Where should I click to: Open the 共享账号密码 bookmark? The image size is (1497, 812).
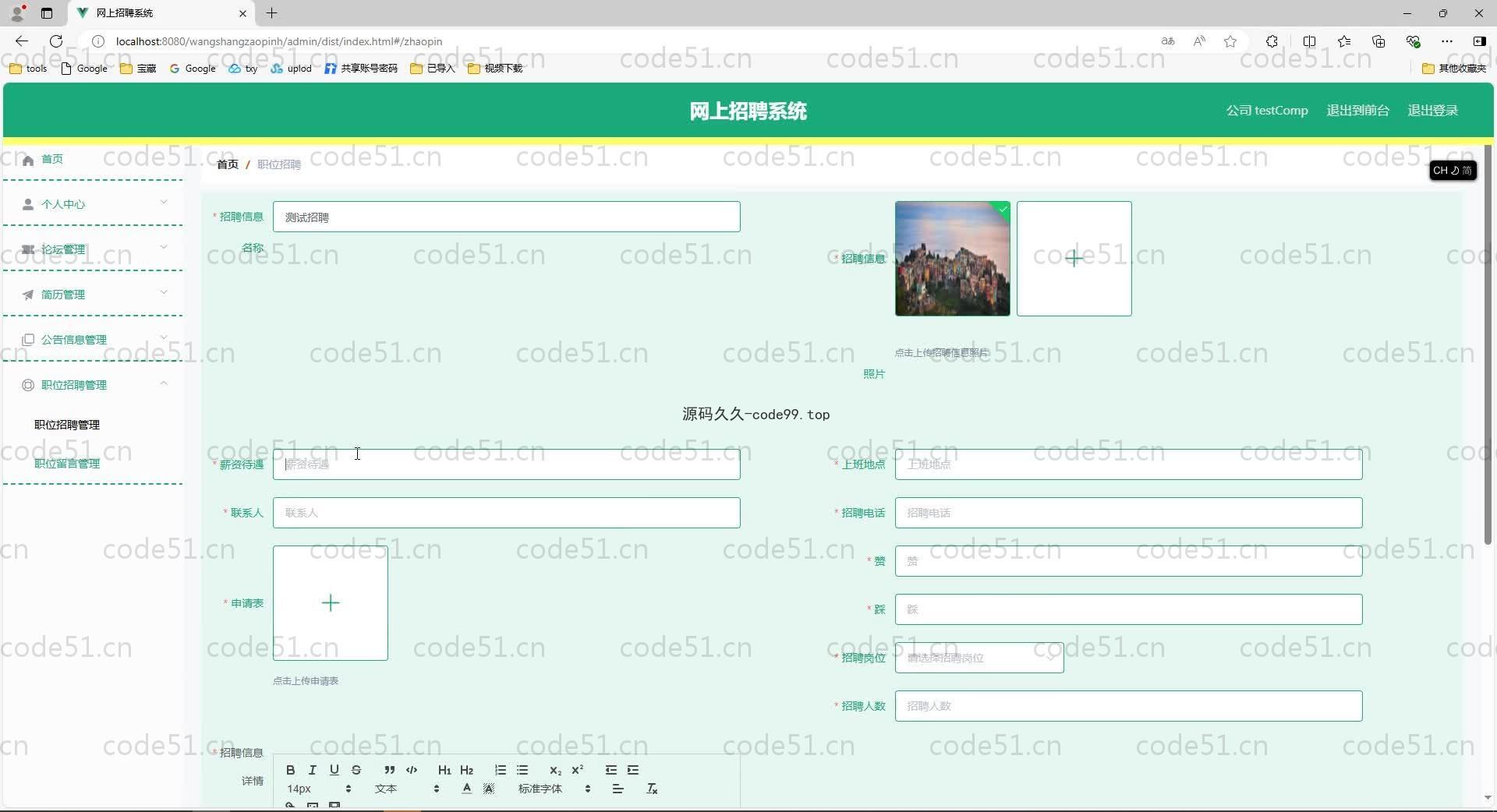click(x=361, y=69)
